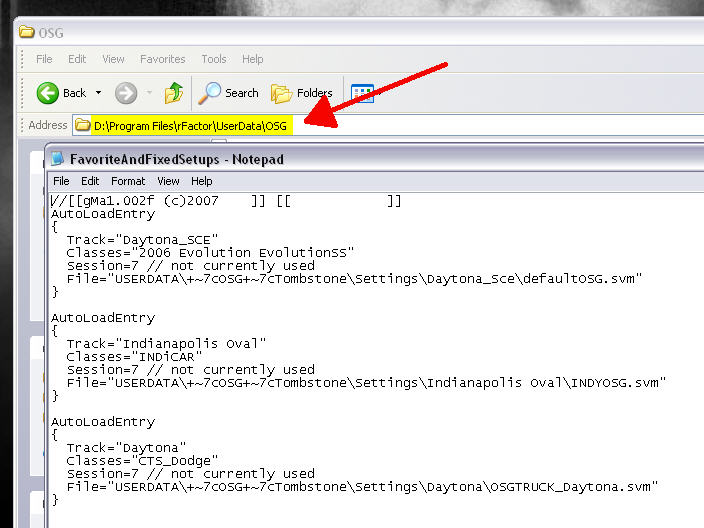Screen dimensions: 704x528
Task: Click Classes="2006 Evolution EvolutionSS" line
Action: [x=210, y=253]
